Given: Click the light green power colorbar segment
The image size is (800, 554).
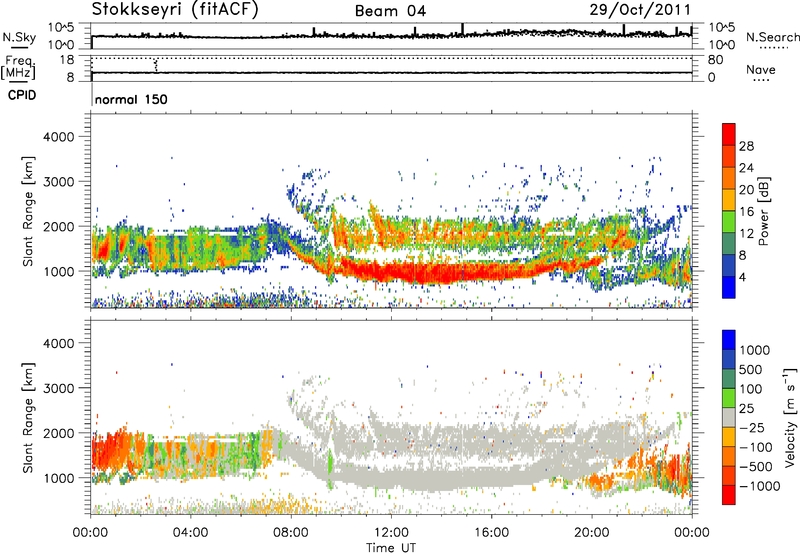Looking at the screenshot, I should [x=729, y=221].
